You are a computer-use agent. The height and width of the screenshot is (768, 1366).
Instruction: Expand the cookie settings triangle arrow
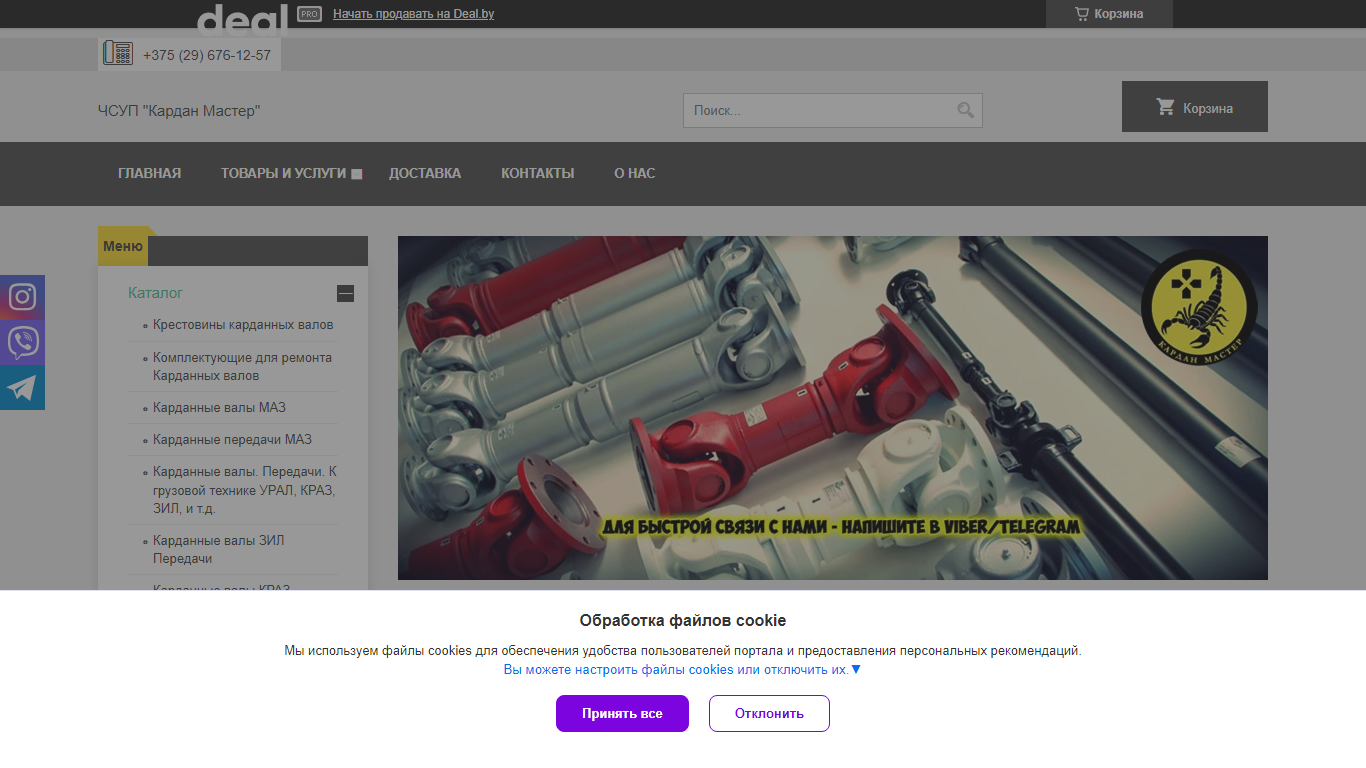(856, 669)
